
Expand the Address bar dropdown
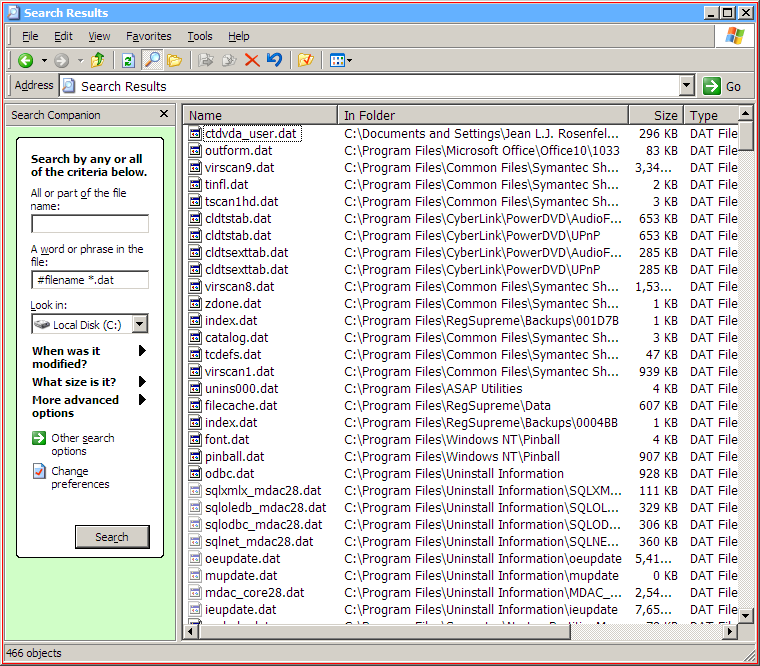tap(686, 86)
